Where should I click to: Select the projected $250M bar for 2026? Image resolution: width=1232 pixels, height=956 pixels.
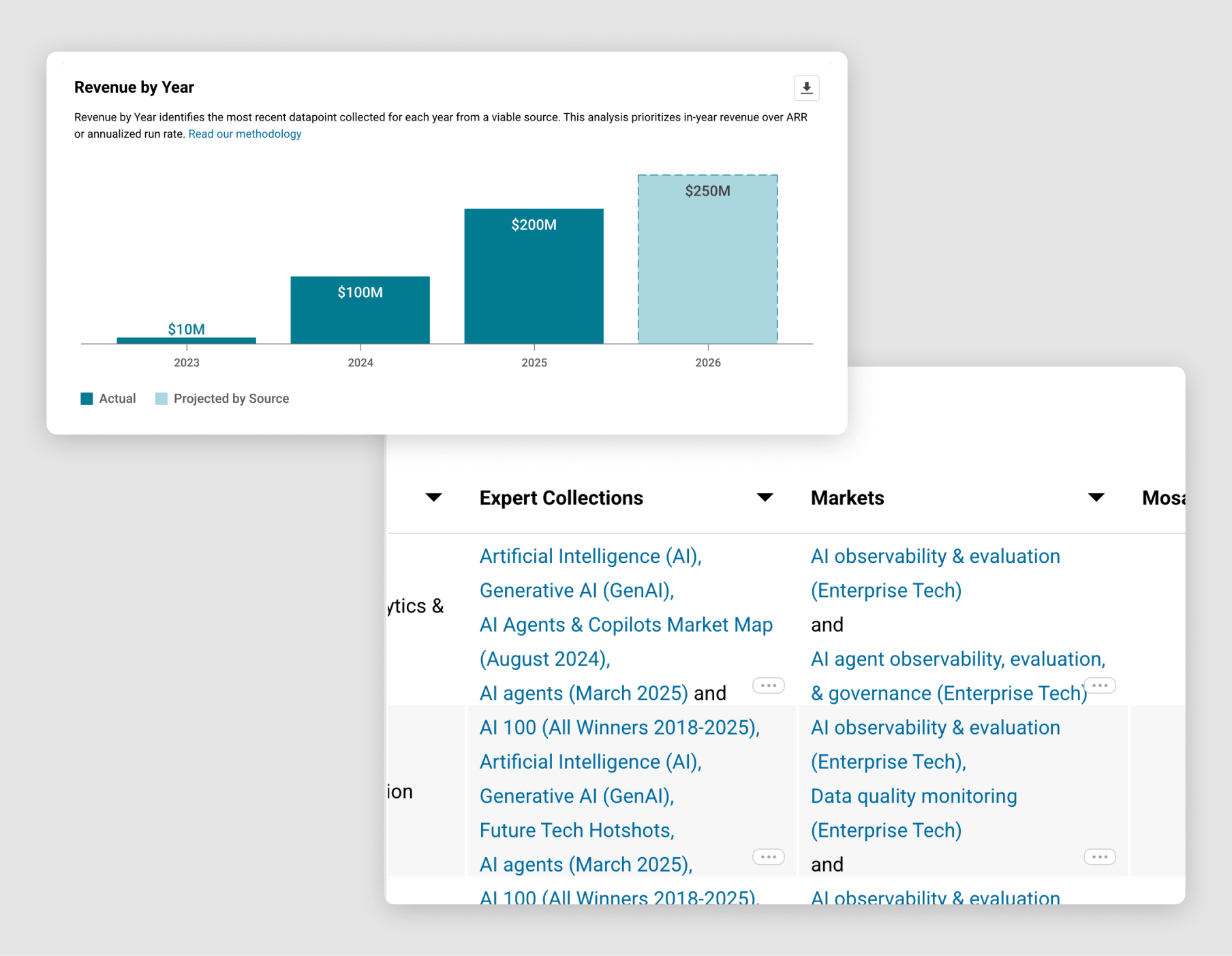tap(707, 259)
